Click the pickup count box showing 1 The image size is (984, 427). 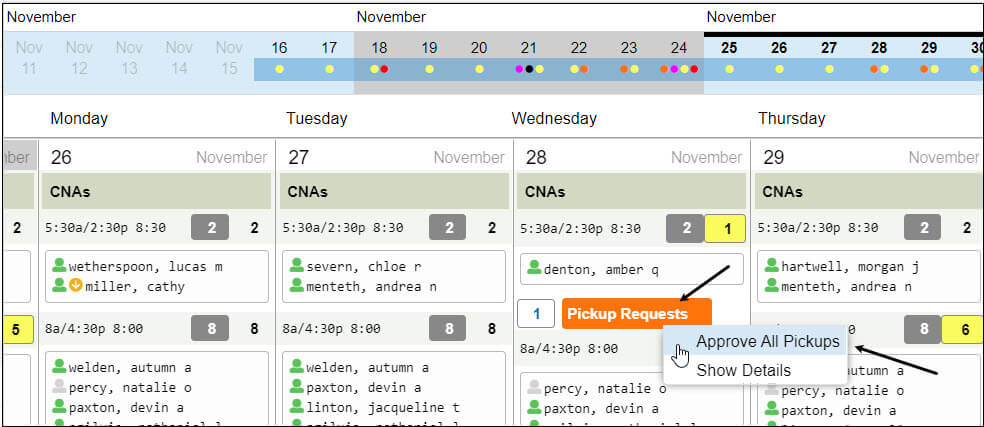coord(536,313)
